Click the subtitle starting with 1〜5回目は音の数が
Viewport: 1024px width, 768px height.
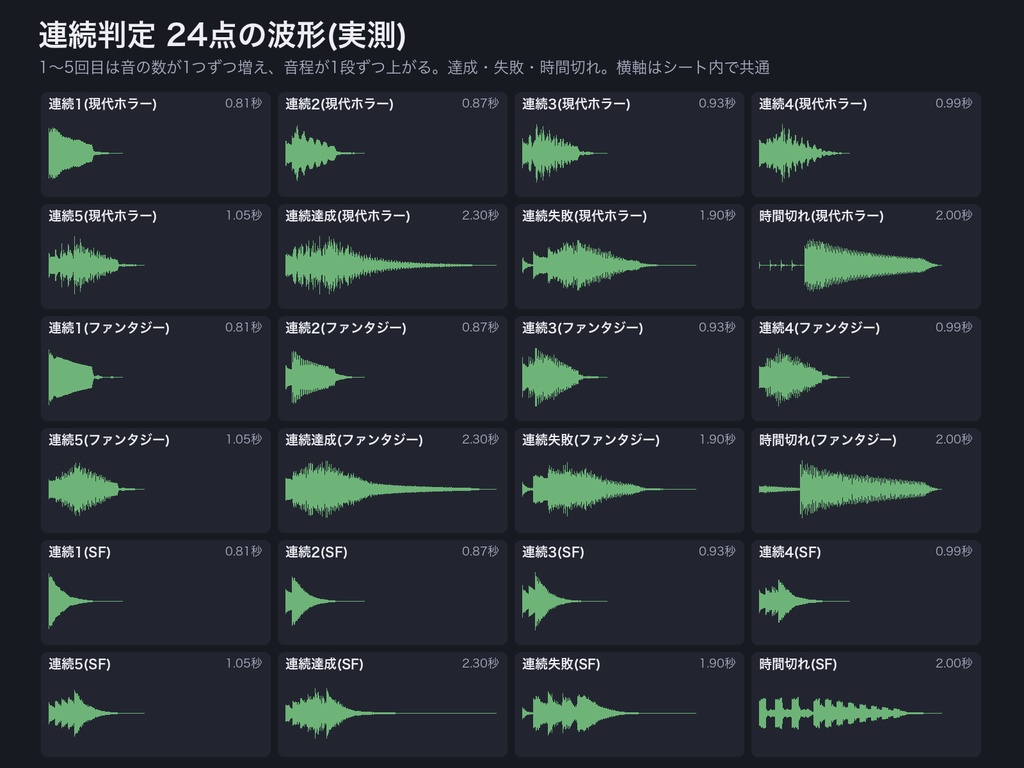[x=404, y=67]
